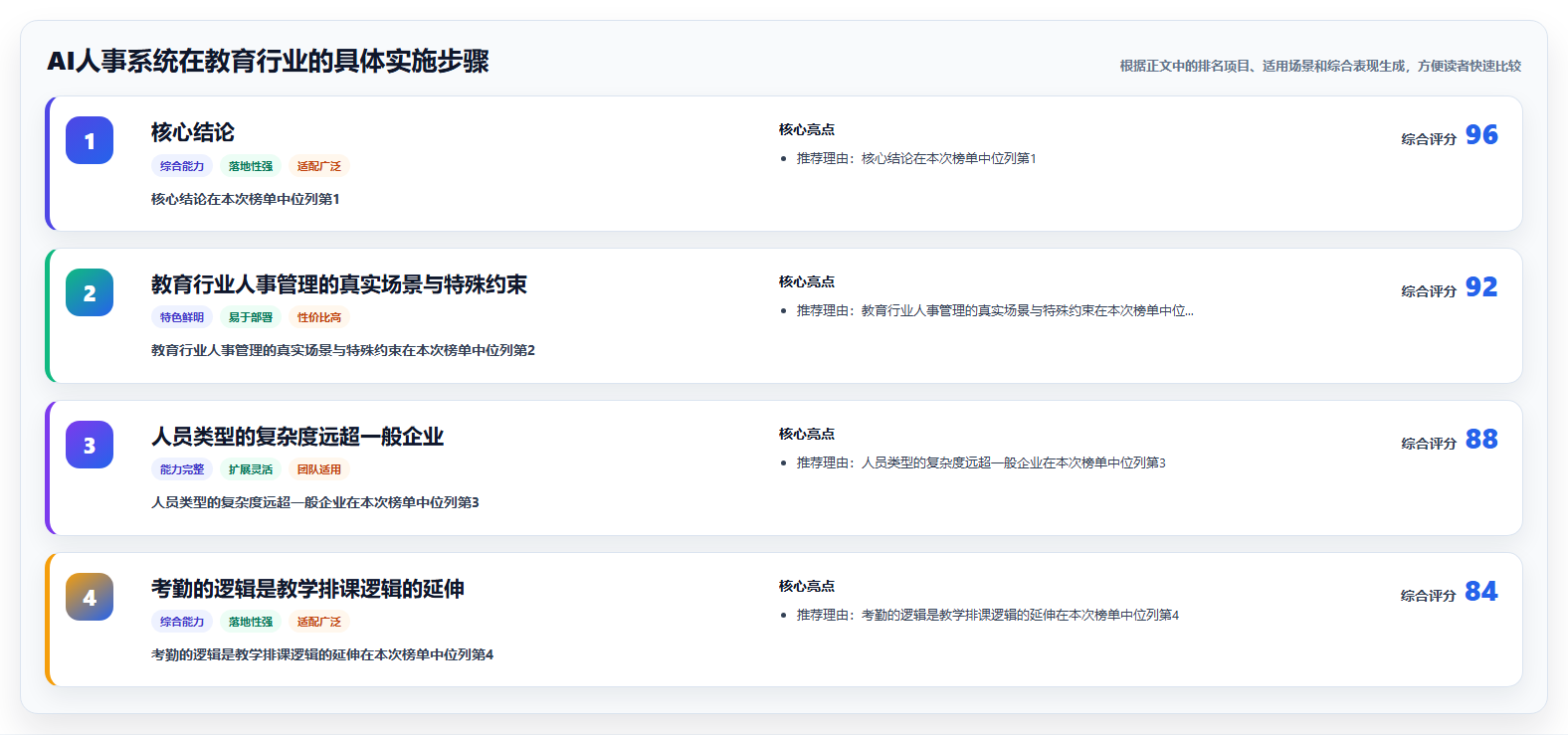The width and height of the screenshot is (1568, 735).
Task: Click the "综合评分" label beside score 92
Action: 1429,291
